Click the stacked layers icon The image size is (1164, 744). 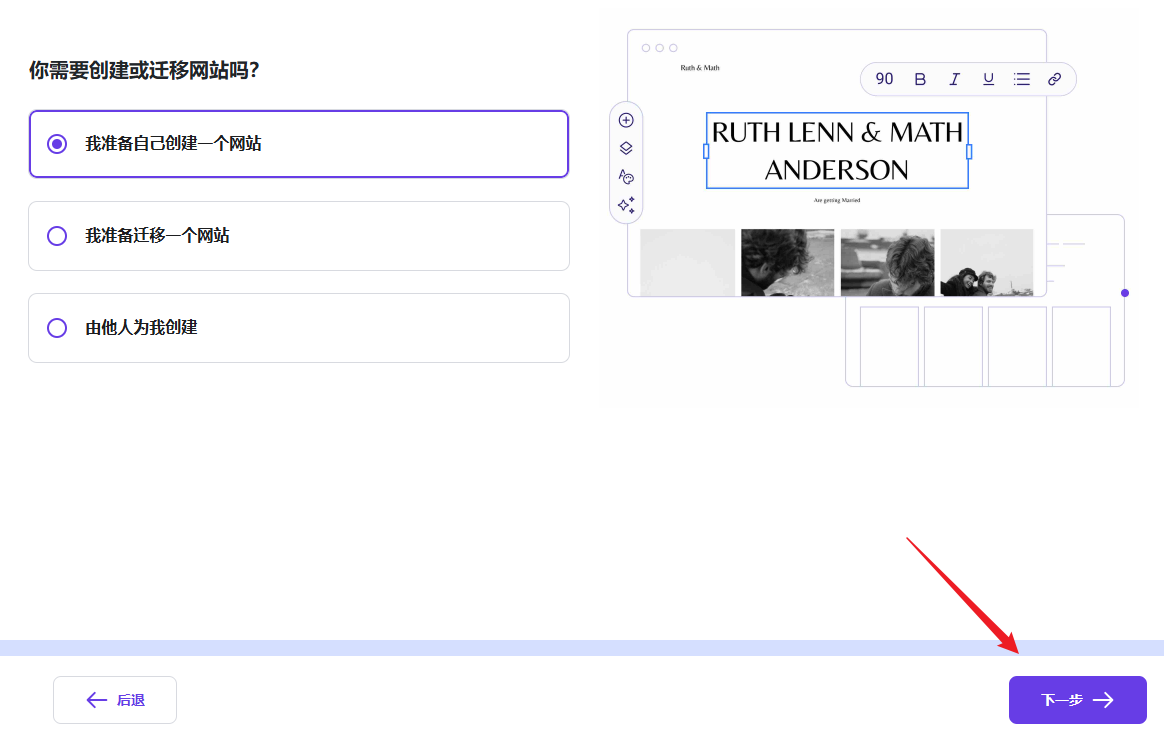(626, 148)
